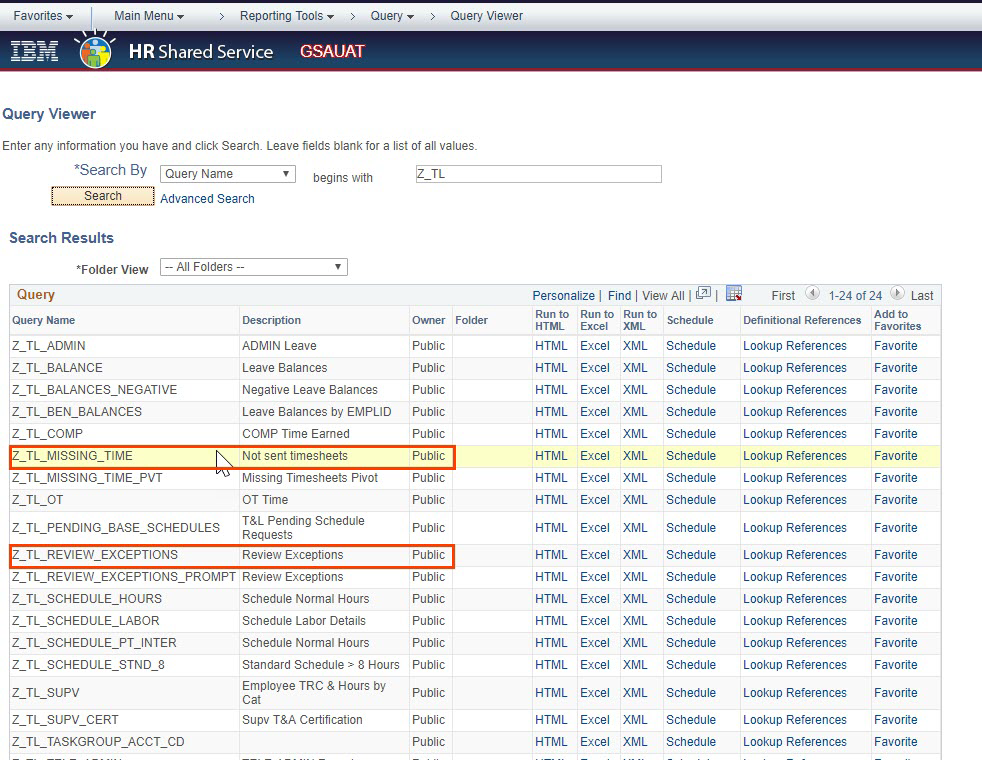
Task: Run Z_TL_MISSING_TIME query to Excel
Action: tap(595, 455)
